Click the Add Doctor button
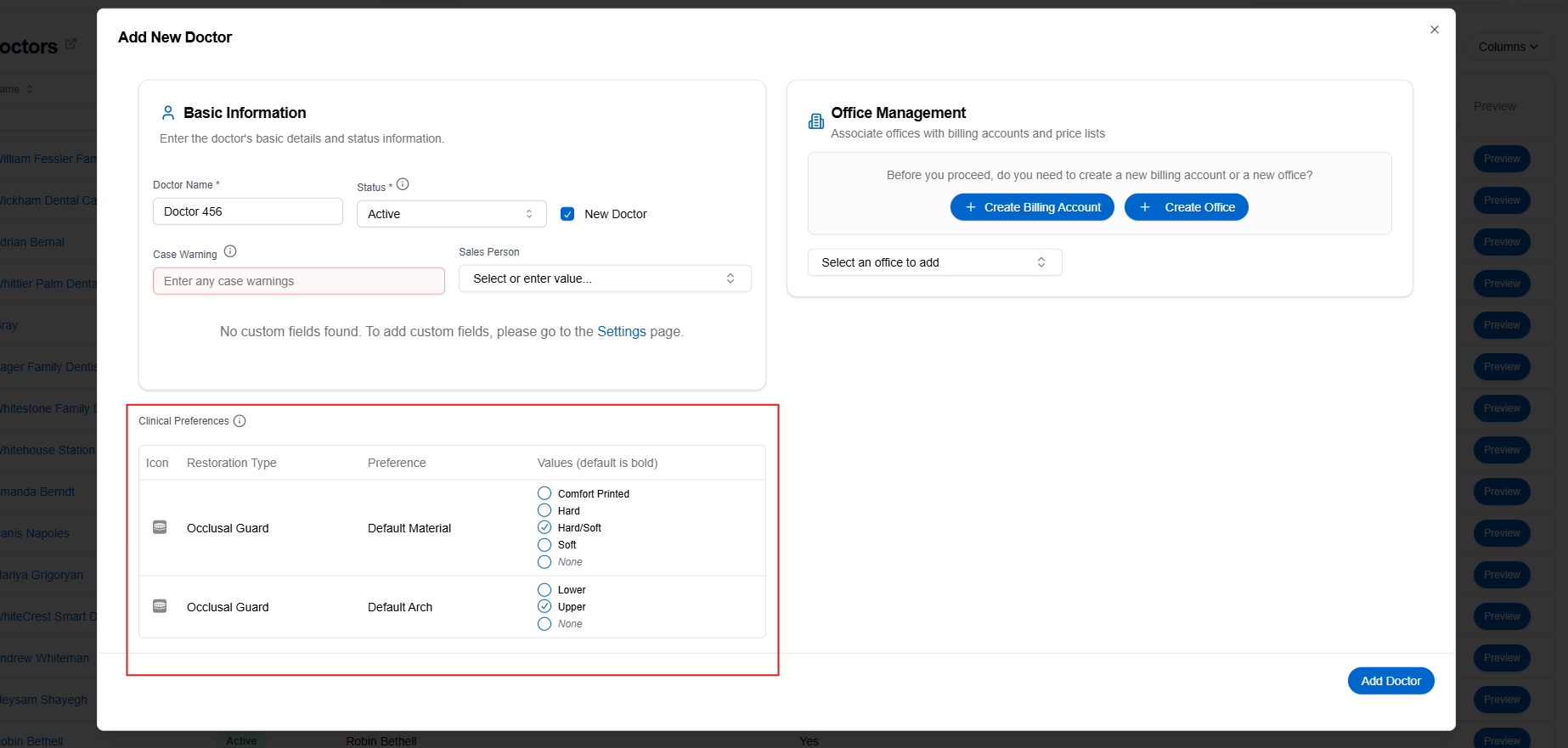1568x748 pixels. coord(1390,681)
